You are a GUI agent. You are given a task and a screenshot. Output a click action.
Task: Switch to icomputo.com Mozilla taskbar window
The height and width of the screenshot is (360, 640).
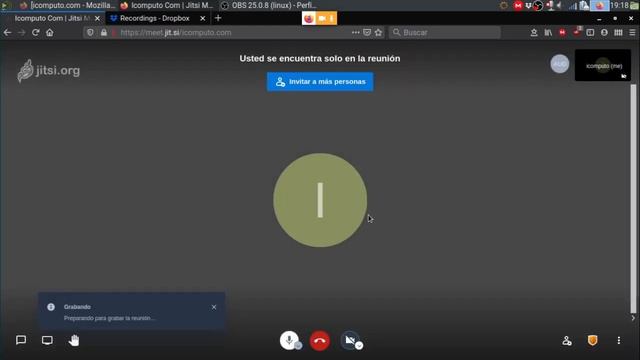68,5
